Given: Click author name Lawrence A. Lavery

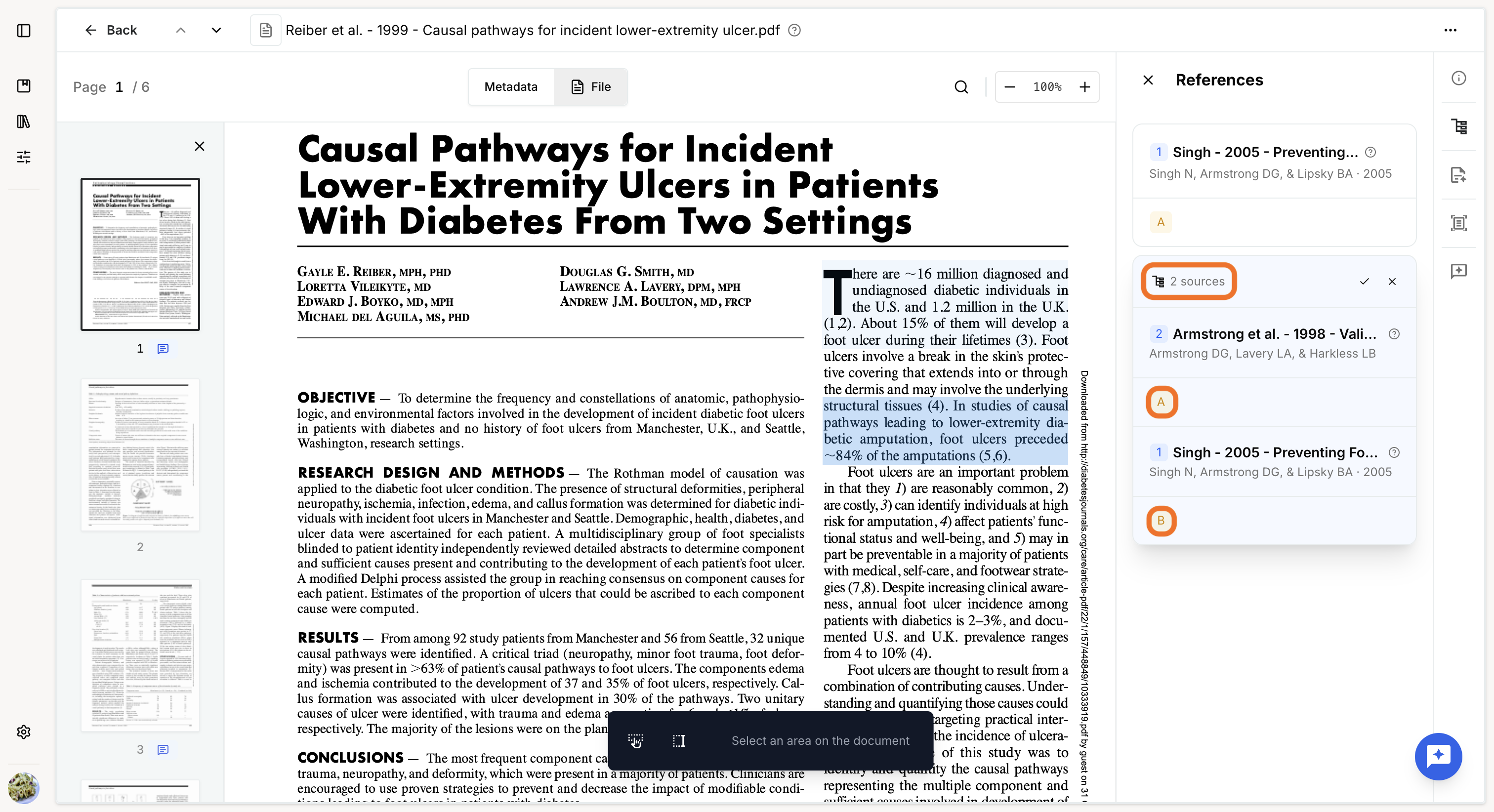Looking at the screenshot, I should pyautogui.click(x=650, y=286).
